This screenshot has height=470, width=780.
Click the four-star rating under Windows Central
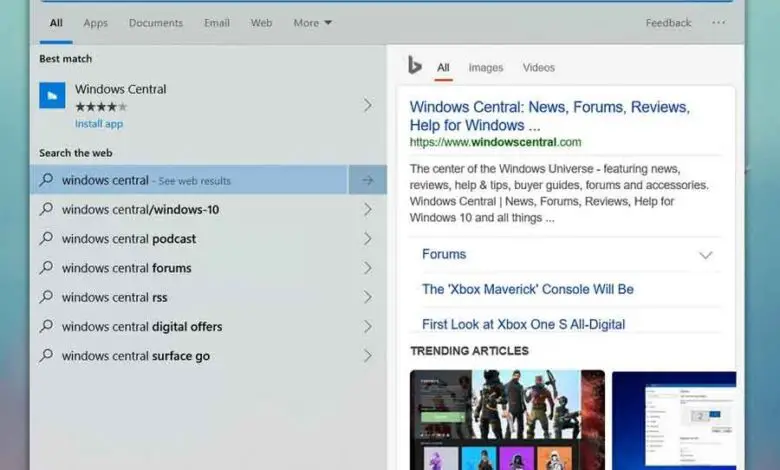coord(101,106)
